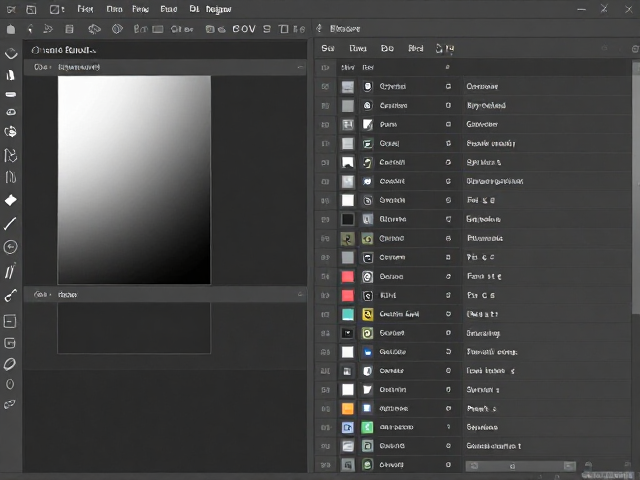The image size is (640, 480).
Task: Select the solid diamond tool in left toolbar
Action: click(11, 200)
